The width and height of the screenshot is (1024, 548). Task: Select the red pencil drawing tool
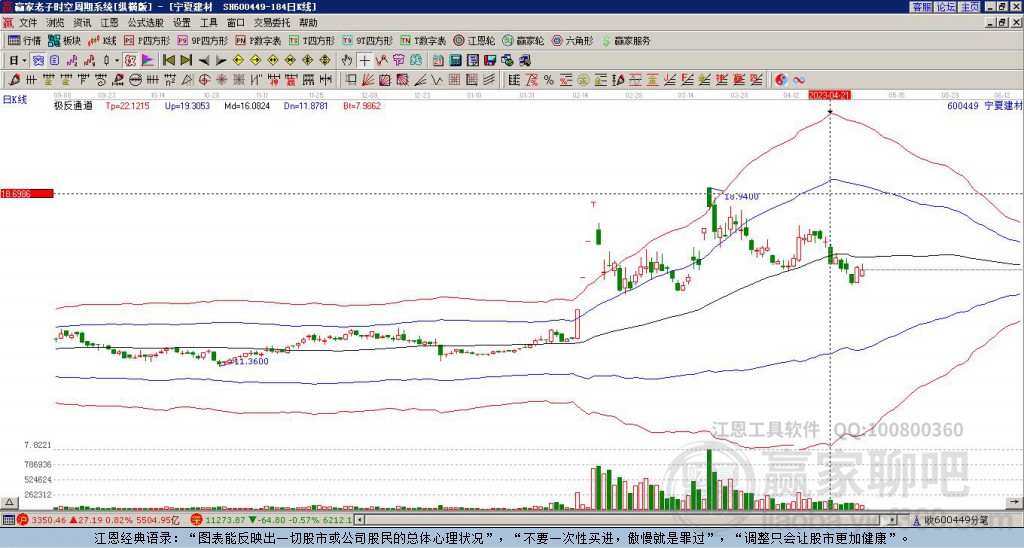[14, 80]
